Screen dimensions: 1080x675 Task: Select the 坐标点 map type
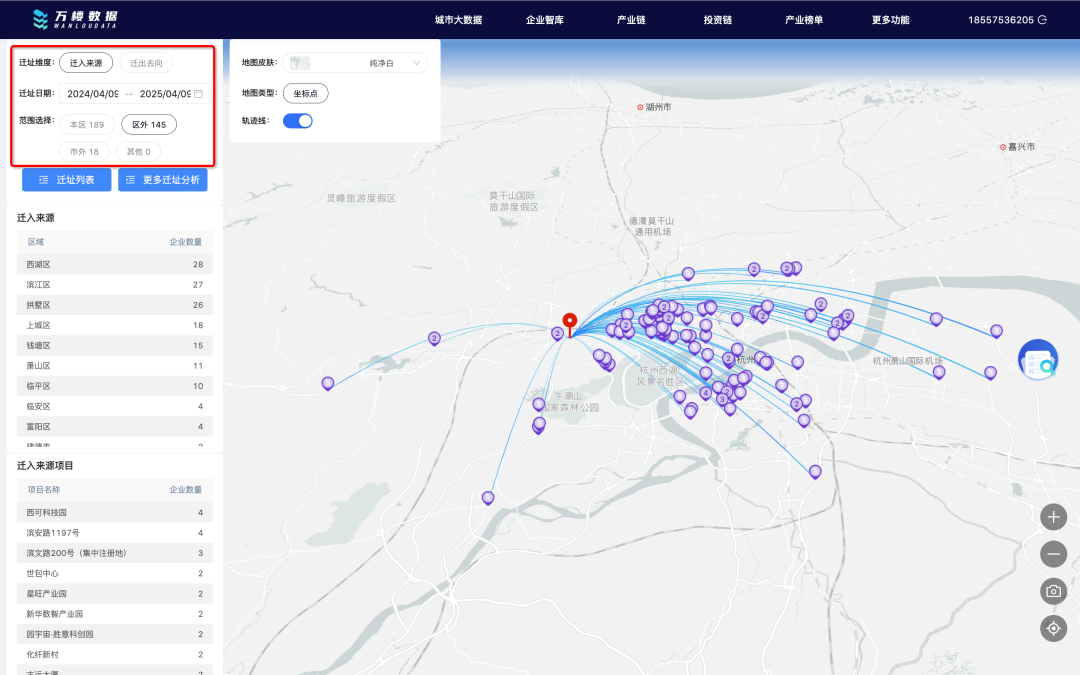[x=306, y=93]
